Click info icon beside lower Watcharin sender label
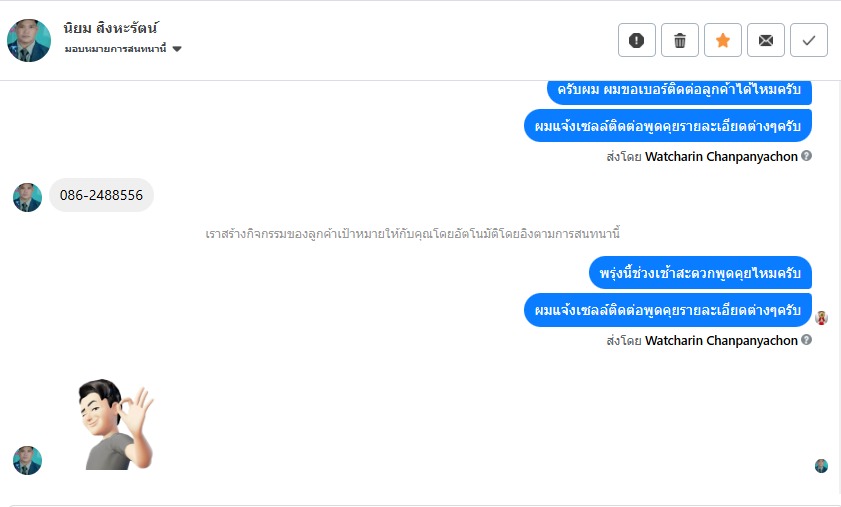The width and height of the screenshot is (841, 507). [x=807, y=340]
